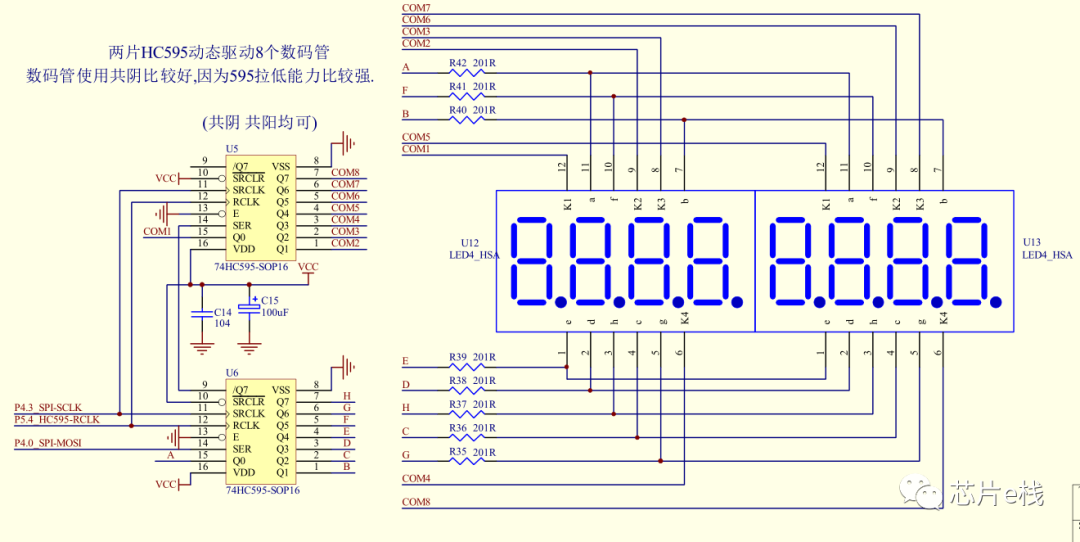1080x542 pixels.
Task: Click COM8 wire label at bottom of display section
Action: (416, 502)
